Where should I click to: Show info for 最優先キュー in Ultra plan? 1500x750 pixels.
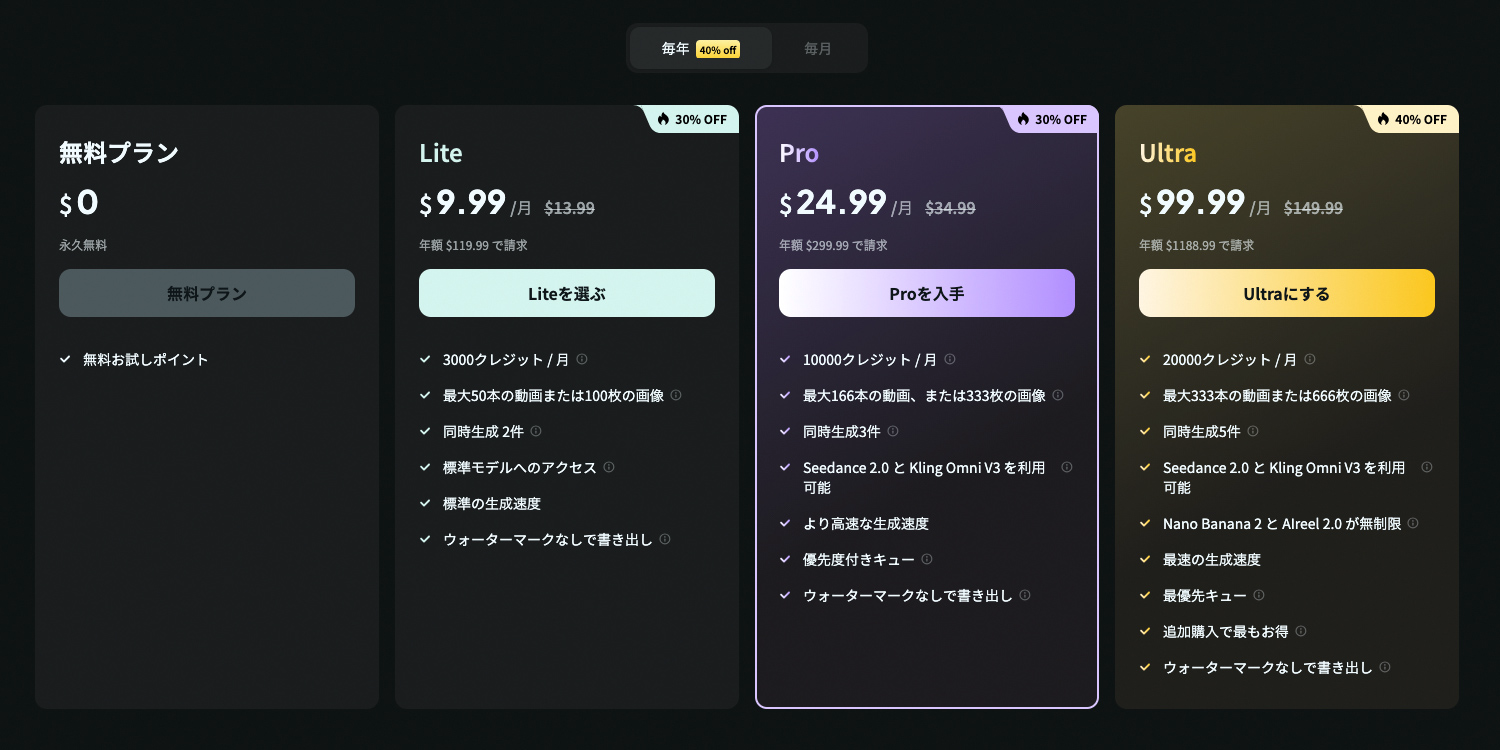point(1259,595)
